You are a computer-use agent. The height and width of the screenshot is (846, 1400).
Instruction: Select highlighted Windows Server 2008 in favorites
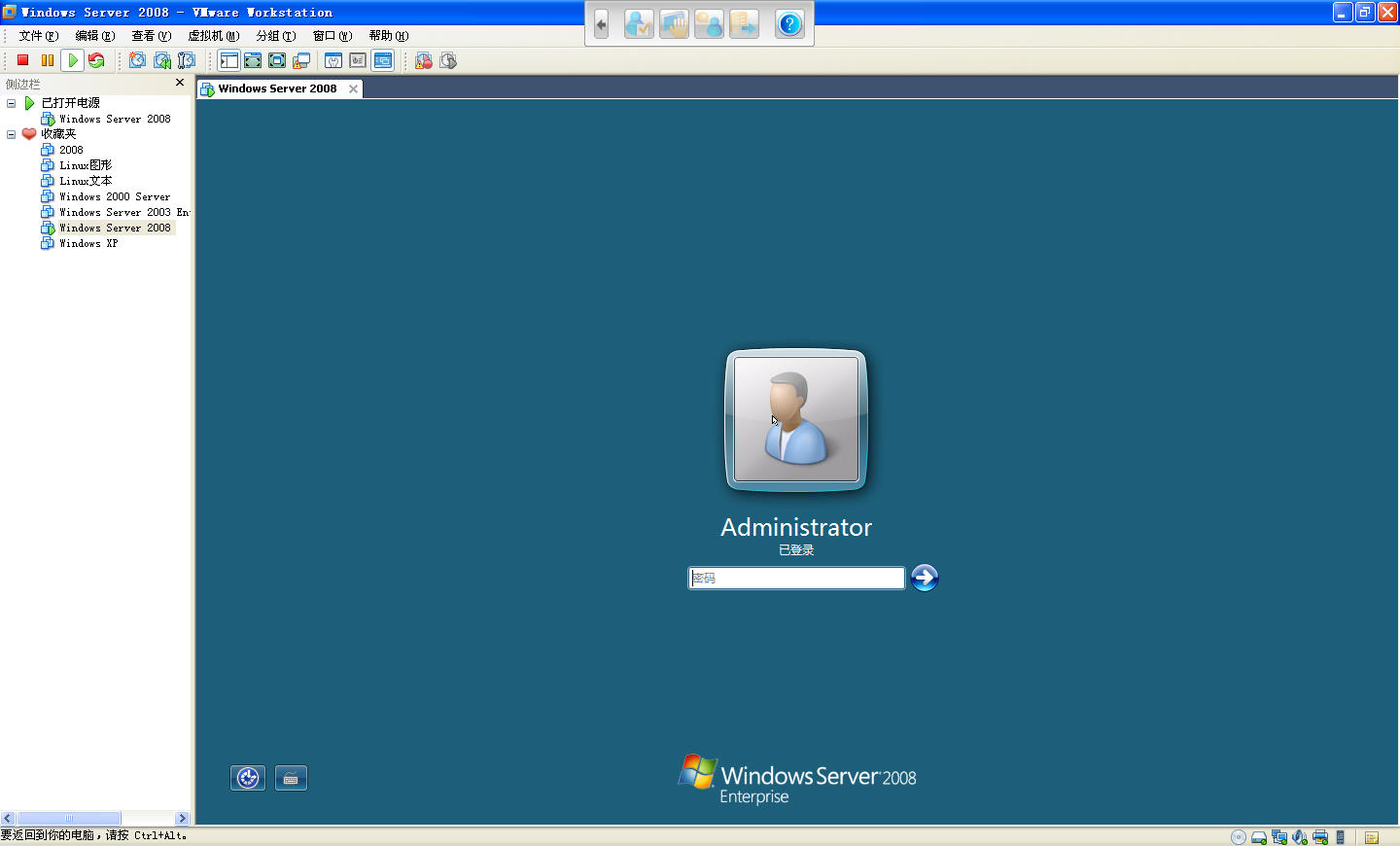[x=115, y=228]
